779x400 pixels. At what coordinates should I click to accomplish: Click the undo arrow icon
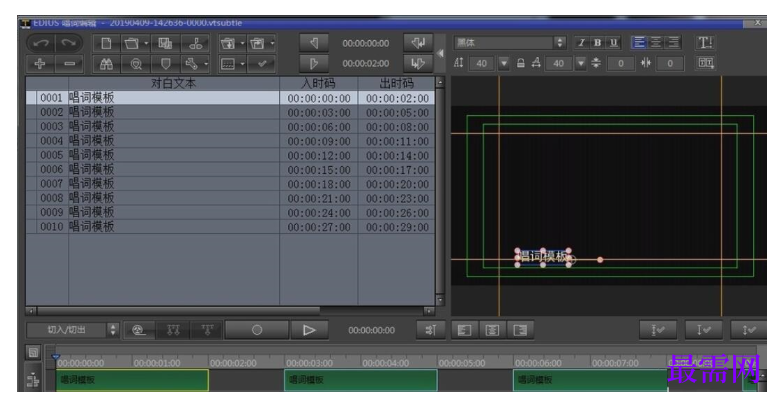pyautogui.click(x=41, y=43)
